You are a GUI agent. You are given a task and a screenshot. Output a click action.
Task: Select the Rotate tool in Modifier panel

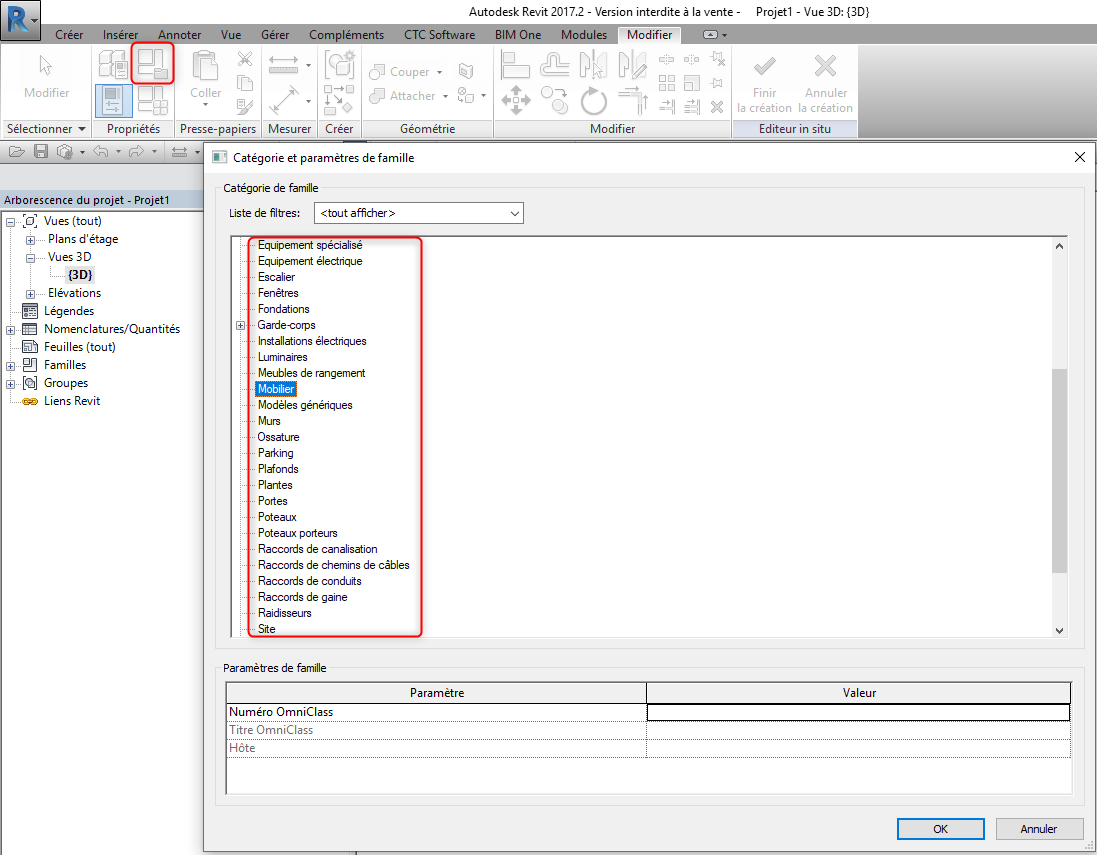pos(593,100)
